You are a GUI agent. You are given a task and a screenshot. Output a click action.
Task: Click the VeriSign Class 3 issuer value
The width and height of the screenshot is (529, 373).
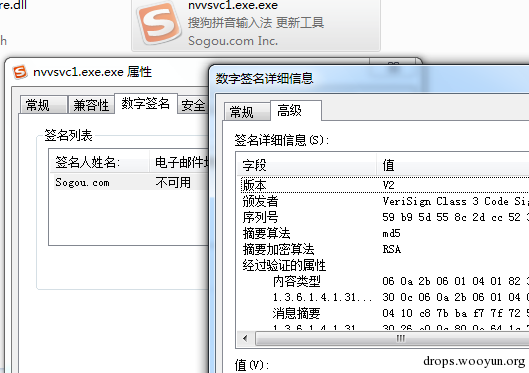coord(455,201)
